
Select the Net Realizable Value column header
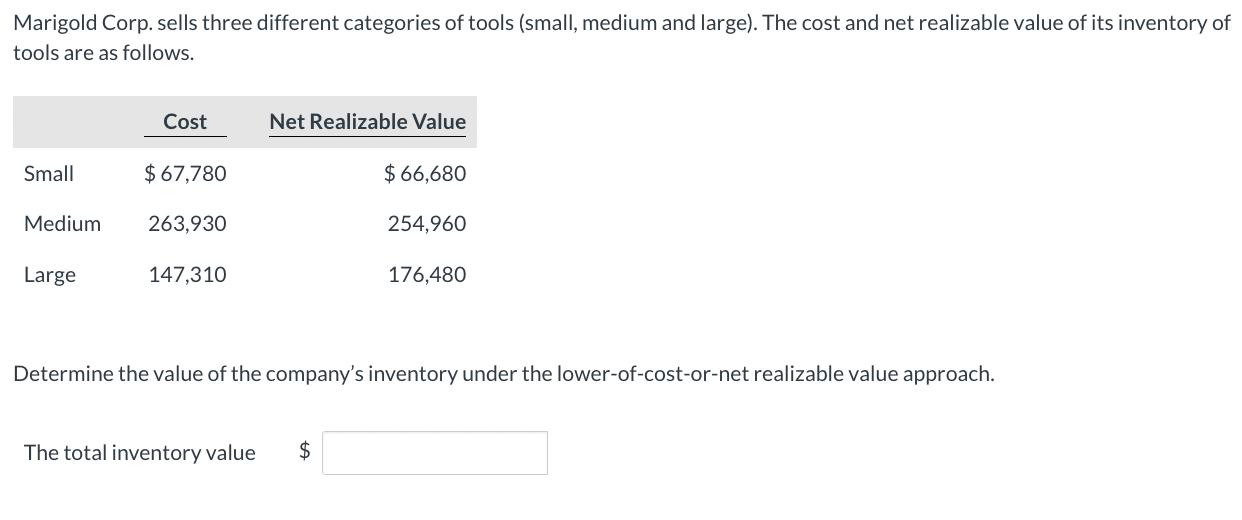[367, 122]
